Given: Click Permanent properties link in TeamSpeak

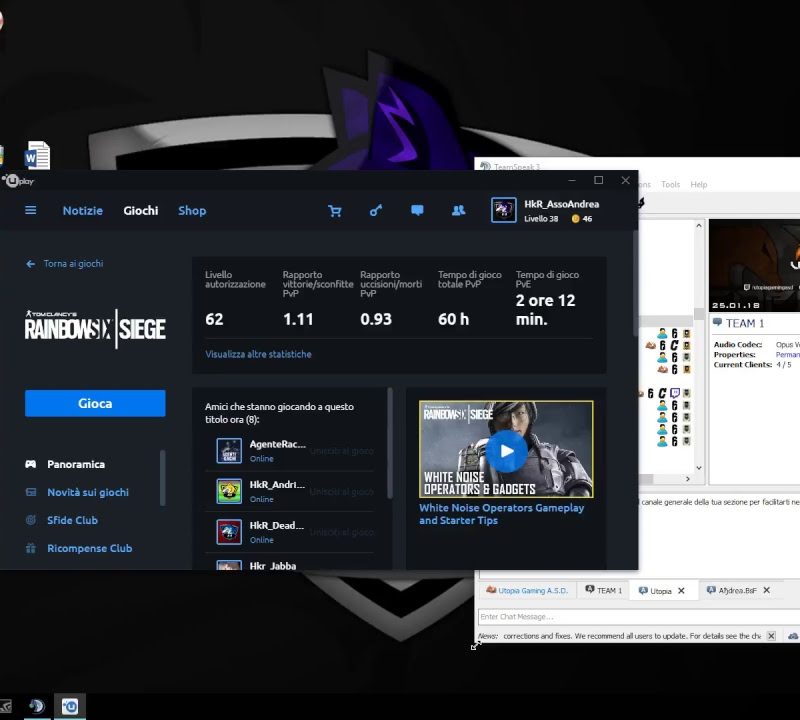Looking at the screenshot, I should (787, 355).
